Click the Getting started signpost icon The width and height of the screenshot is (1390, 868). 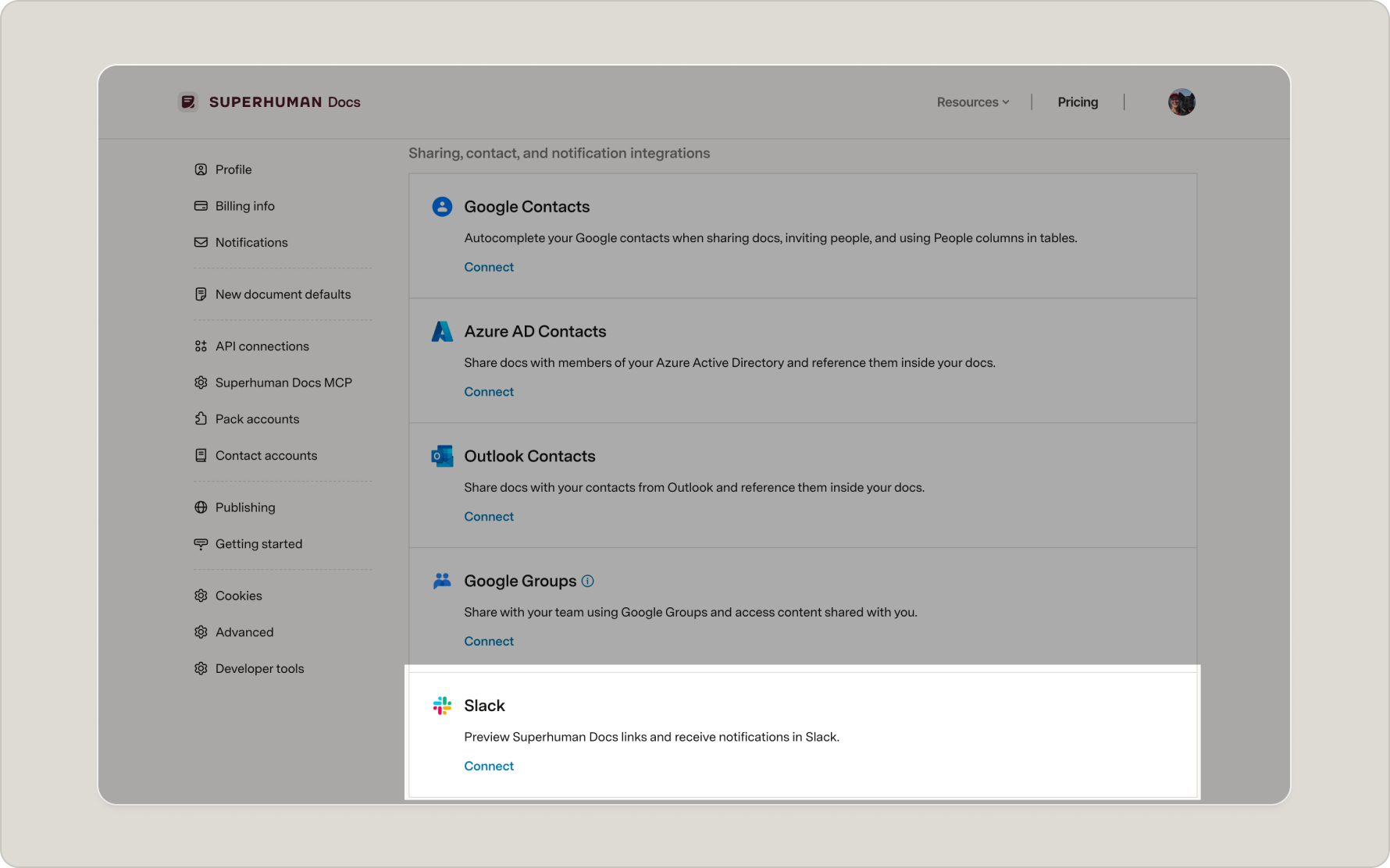coord(201,544)
